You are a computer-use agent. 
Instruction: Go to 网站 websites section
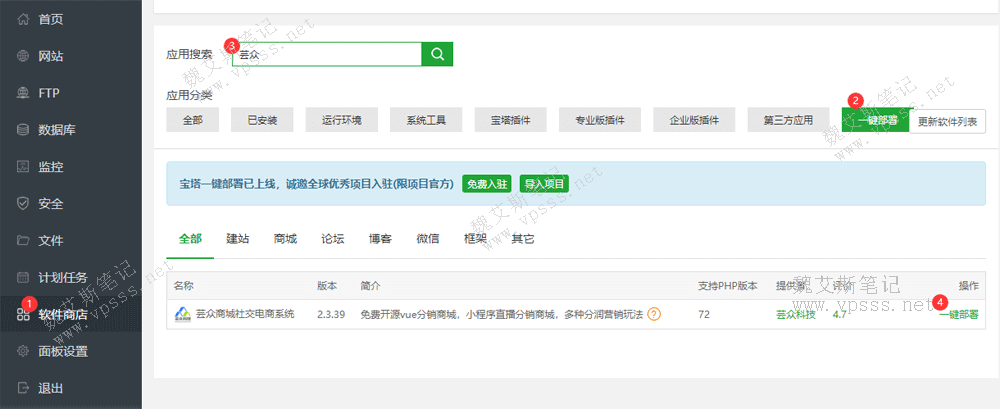51,56
